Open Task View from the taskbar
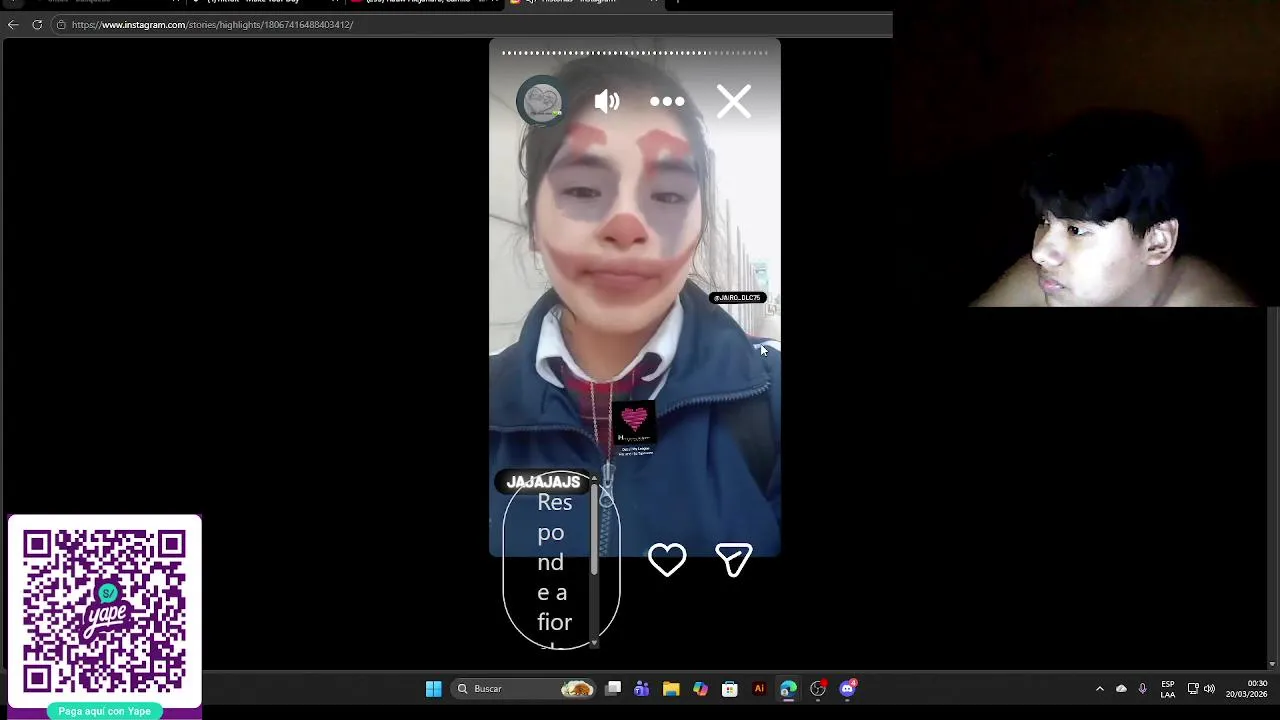This screenshot has height=720, width=1280. click(613, 688)
